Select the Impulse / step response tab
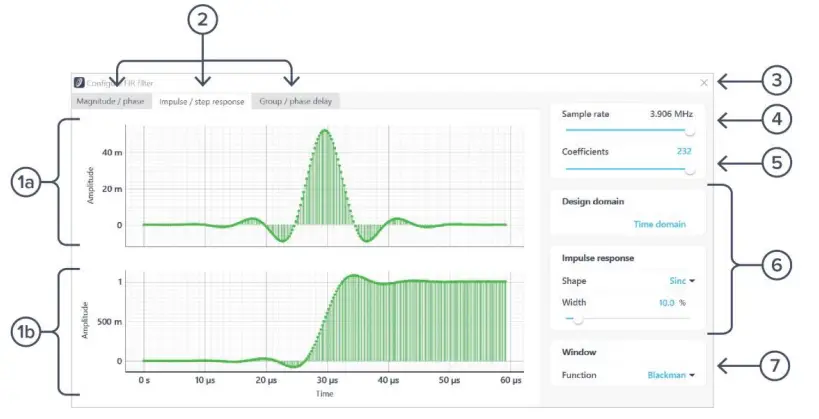 202,101
